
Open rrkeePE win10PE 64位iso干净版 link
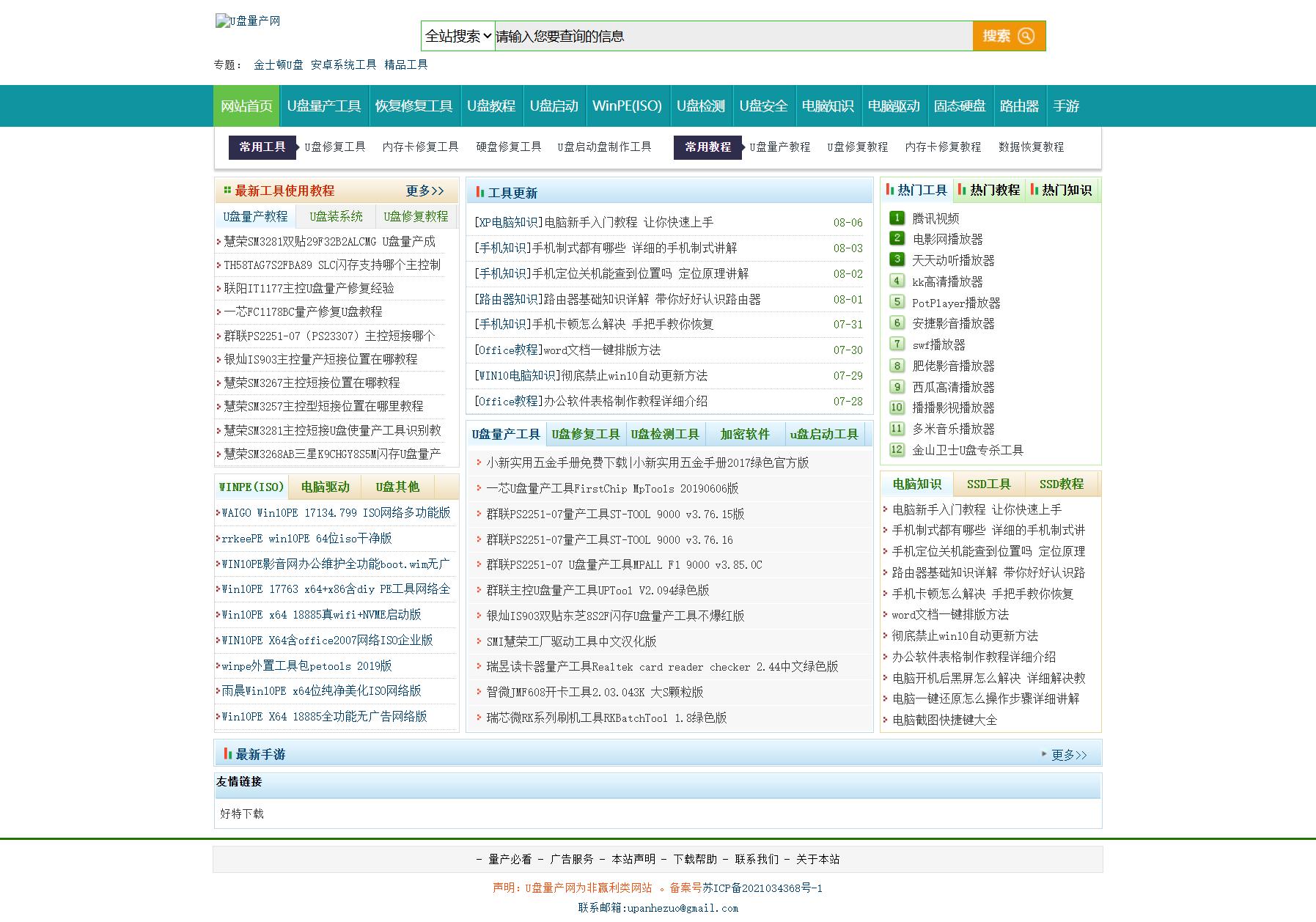306,538
